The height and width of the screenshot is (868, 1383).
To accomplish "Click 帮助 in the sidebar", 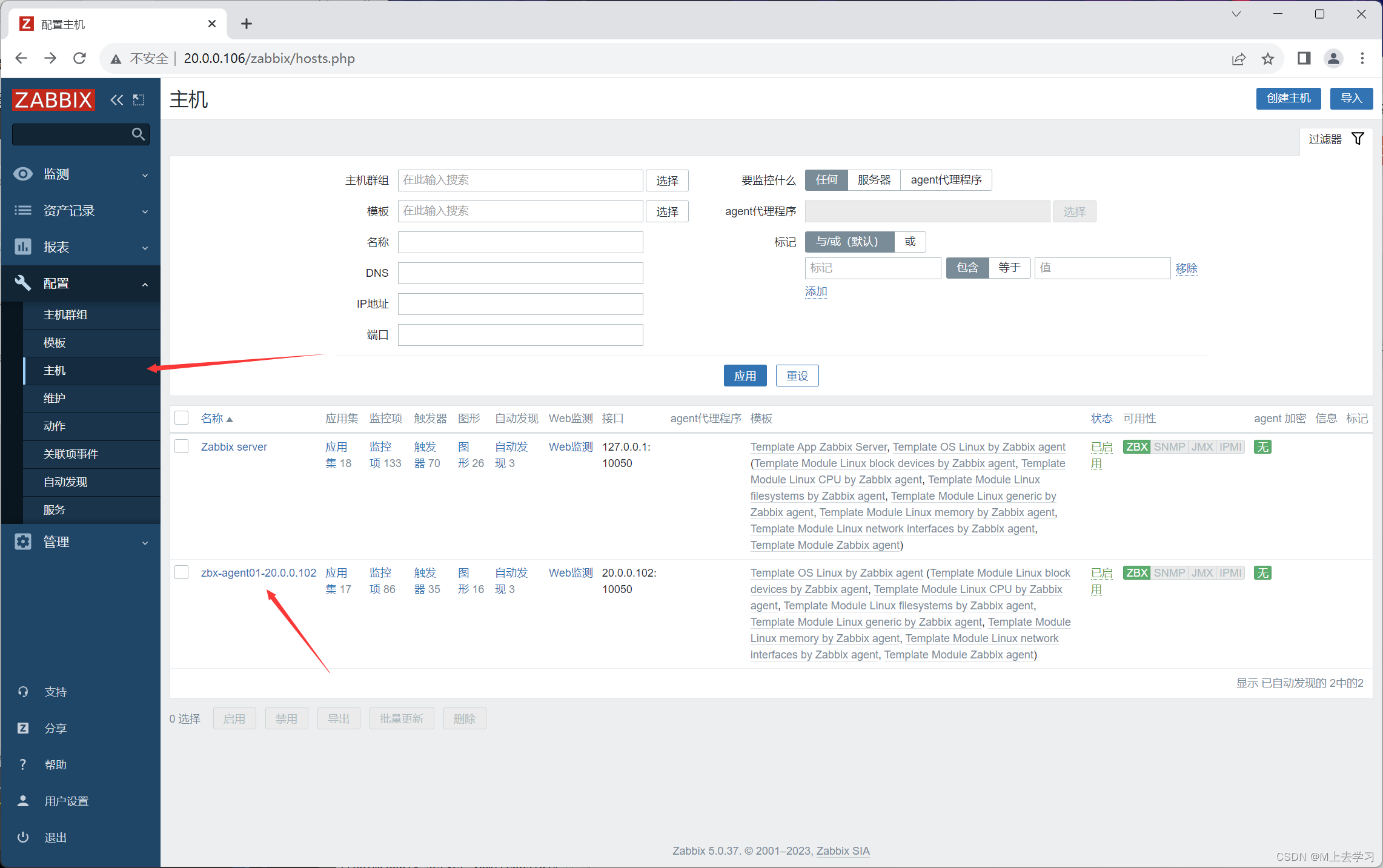I will [x=56, y=764].
